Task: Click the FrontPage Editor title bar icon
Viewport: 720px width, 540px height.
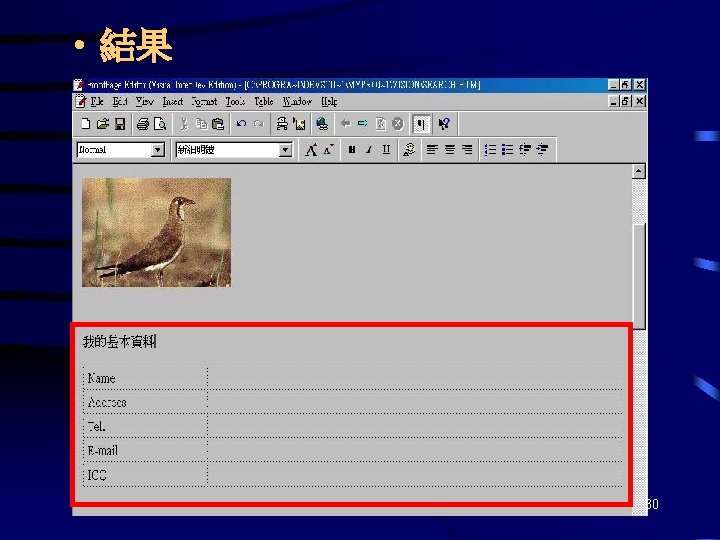Action: (x=79, y=85)
